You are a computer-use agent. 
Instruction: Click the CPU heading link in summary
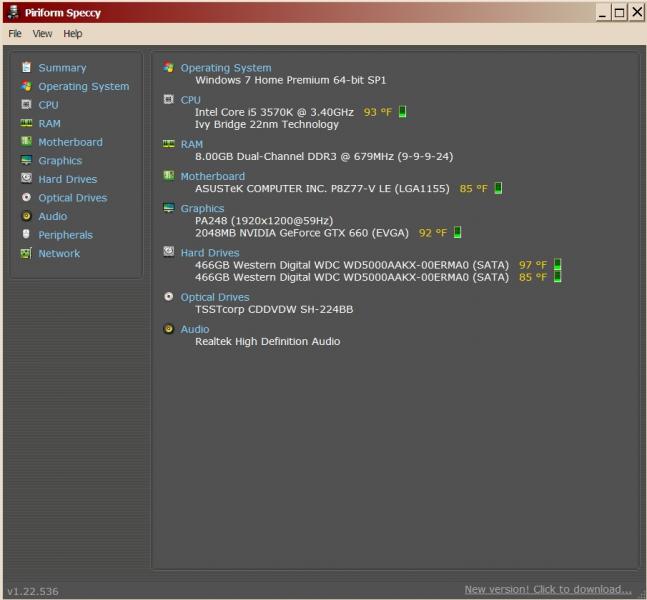(x=191, y=100)
